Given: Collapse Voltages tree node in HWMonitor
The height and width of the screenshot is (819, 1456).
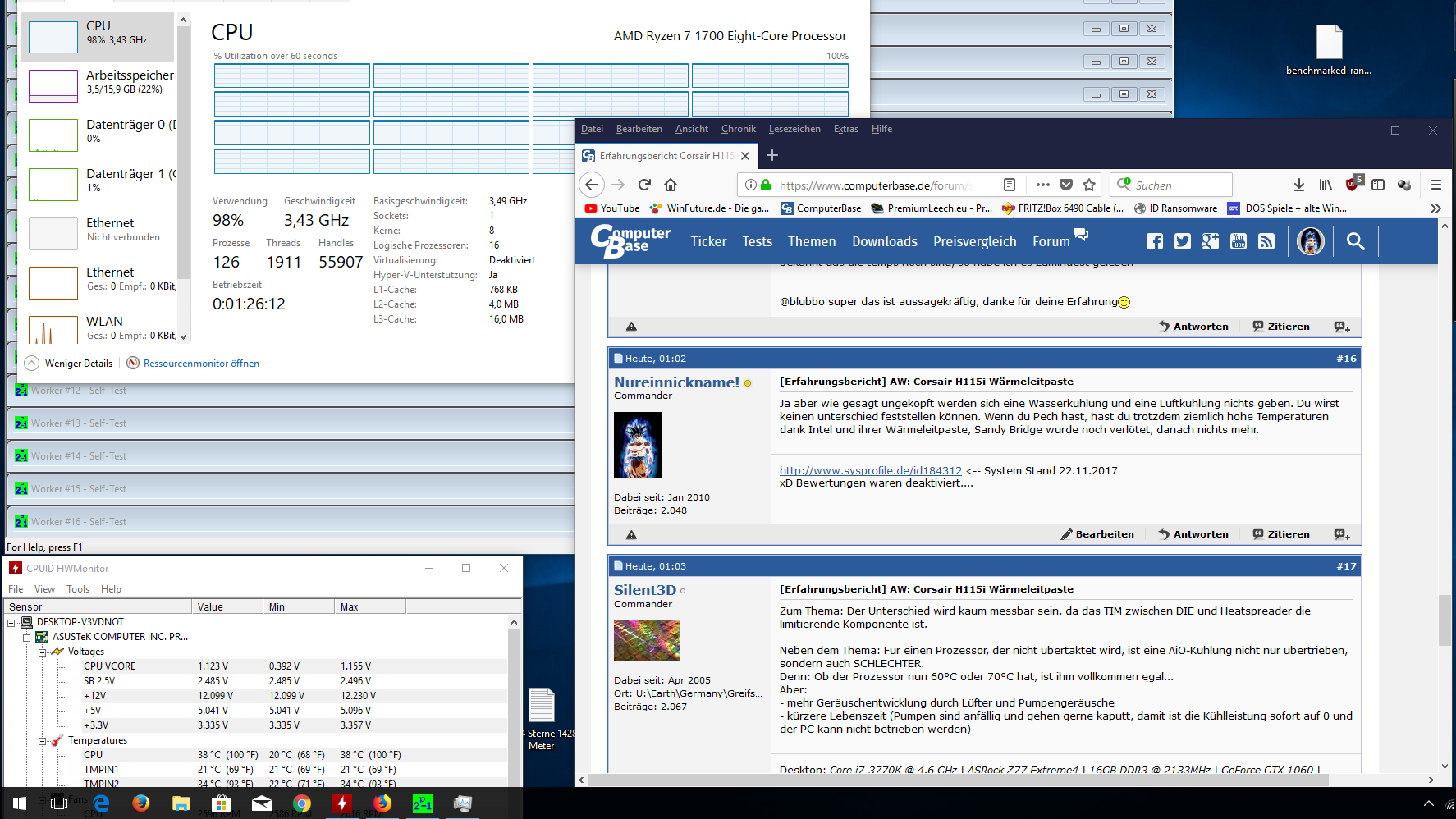Looking at the screenshot, I should tap(42, 652).
